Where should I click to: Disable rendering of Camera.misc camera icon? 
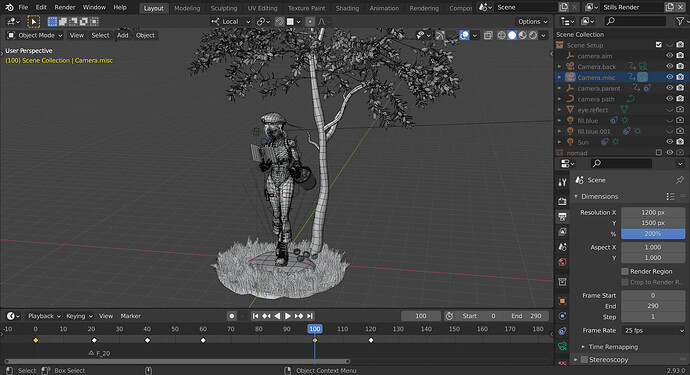(x=680, y=77)
